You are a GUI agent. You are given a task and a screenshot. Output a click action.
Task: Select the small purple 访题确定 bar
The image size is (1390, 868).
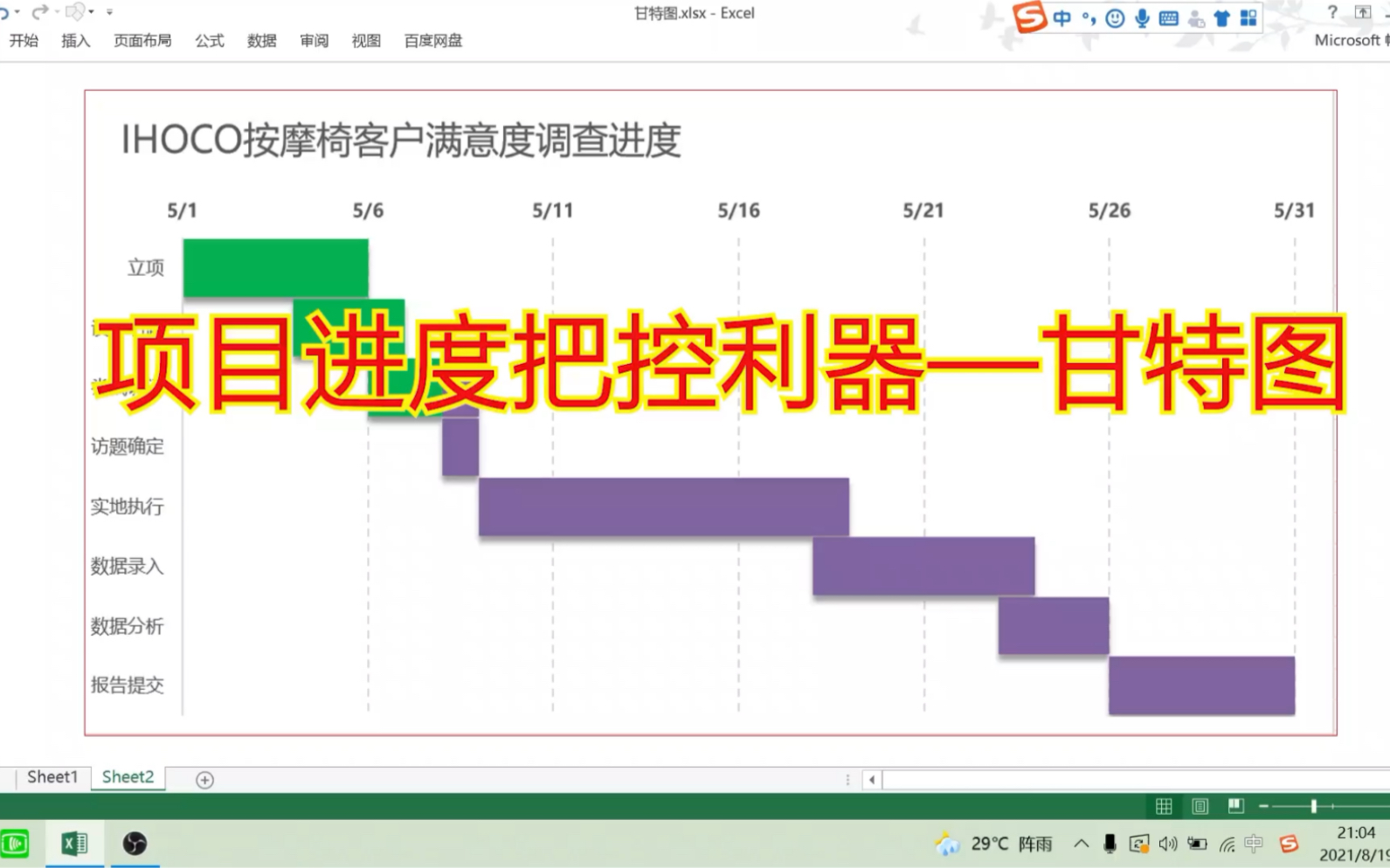[x=460, y=446]
